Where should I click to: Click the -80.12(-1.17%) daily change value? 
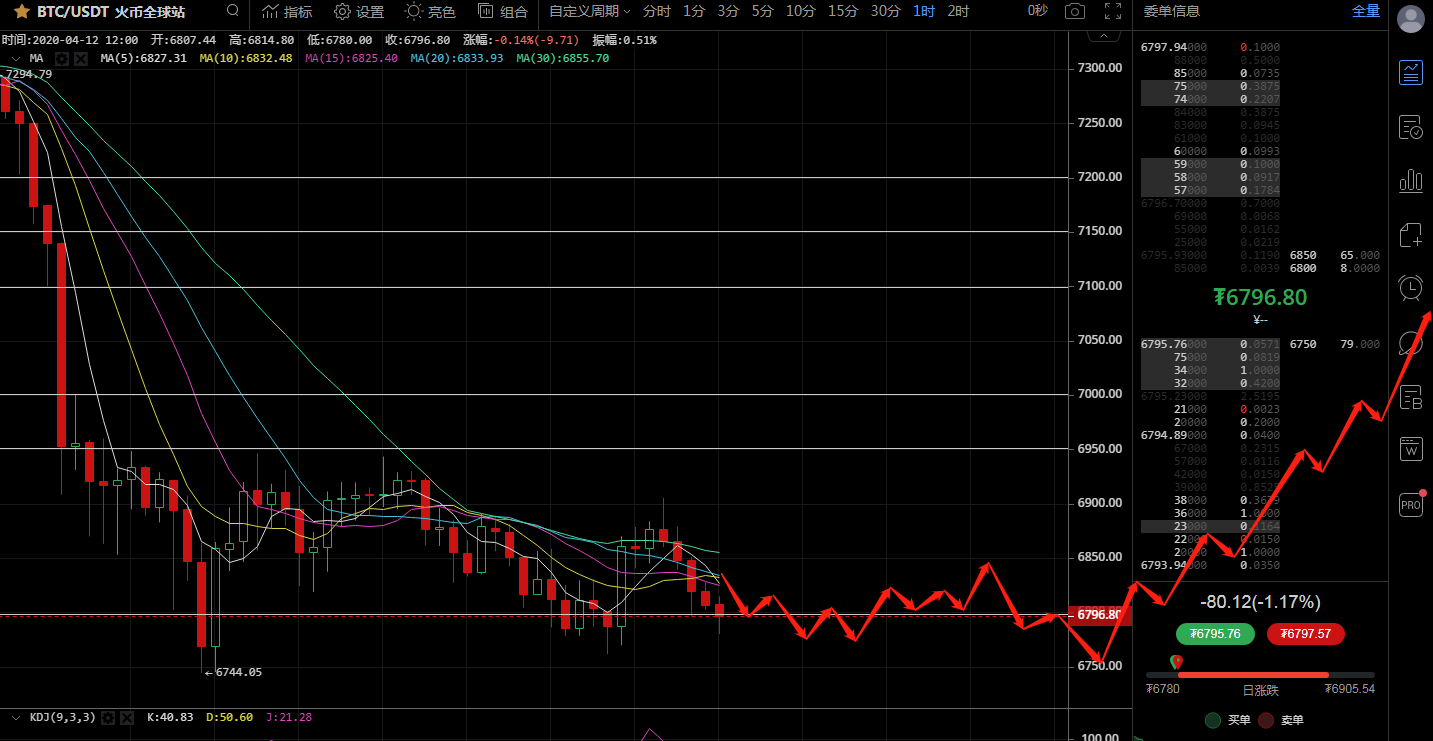1260,602
